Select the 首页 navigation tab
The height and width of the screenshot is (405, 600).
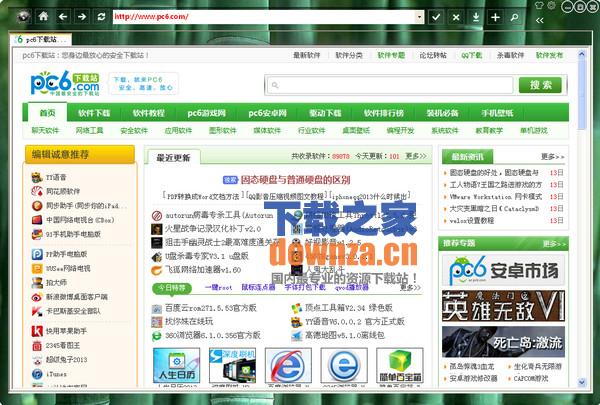coord(47,113)
